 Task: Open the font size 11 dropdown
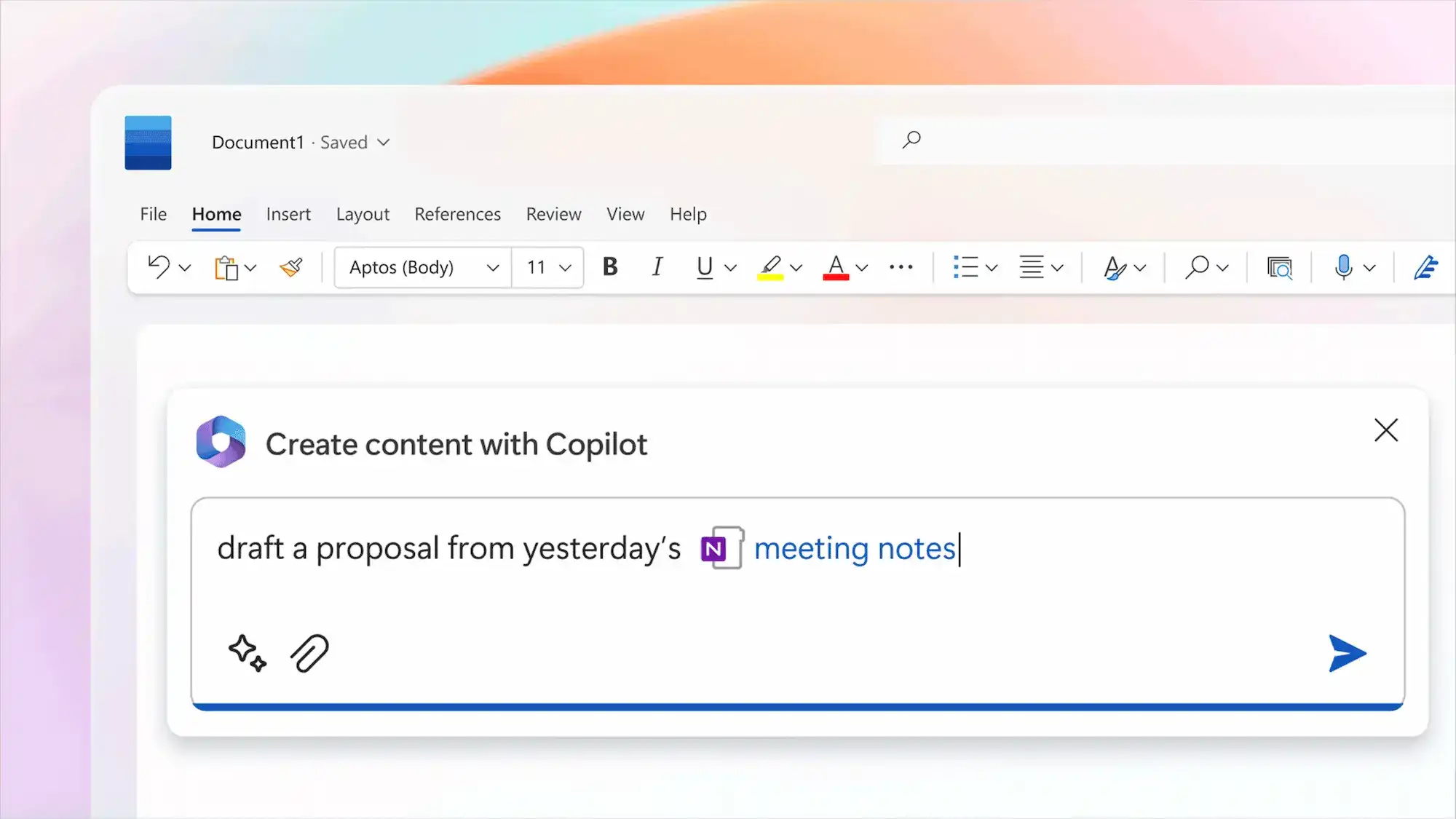pyautogui.click(x=547, y=267)
